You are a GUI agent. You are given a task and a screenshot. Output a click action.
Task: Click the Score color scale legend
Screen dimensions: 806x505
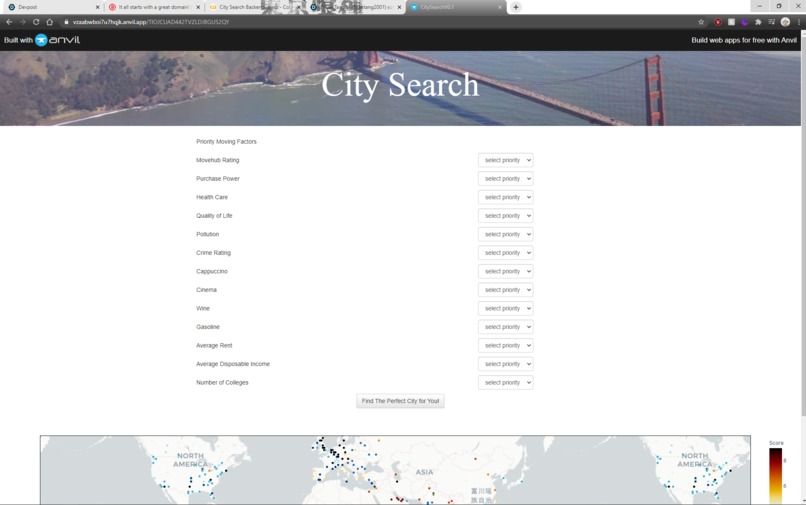coord(776,476)
